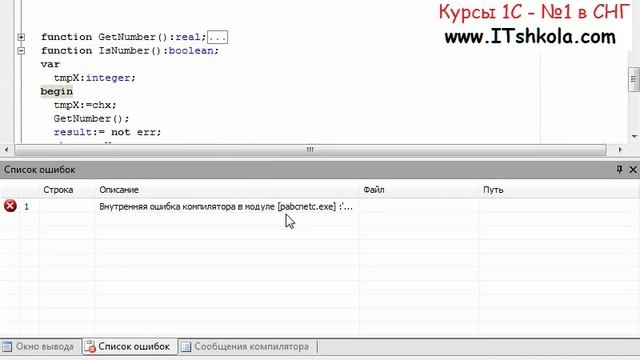Sort by the Путь column header
The image size is (640, 360).
[x=493, y=190]
